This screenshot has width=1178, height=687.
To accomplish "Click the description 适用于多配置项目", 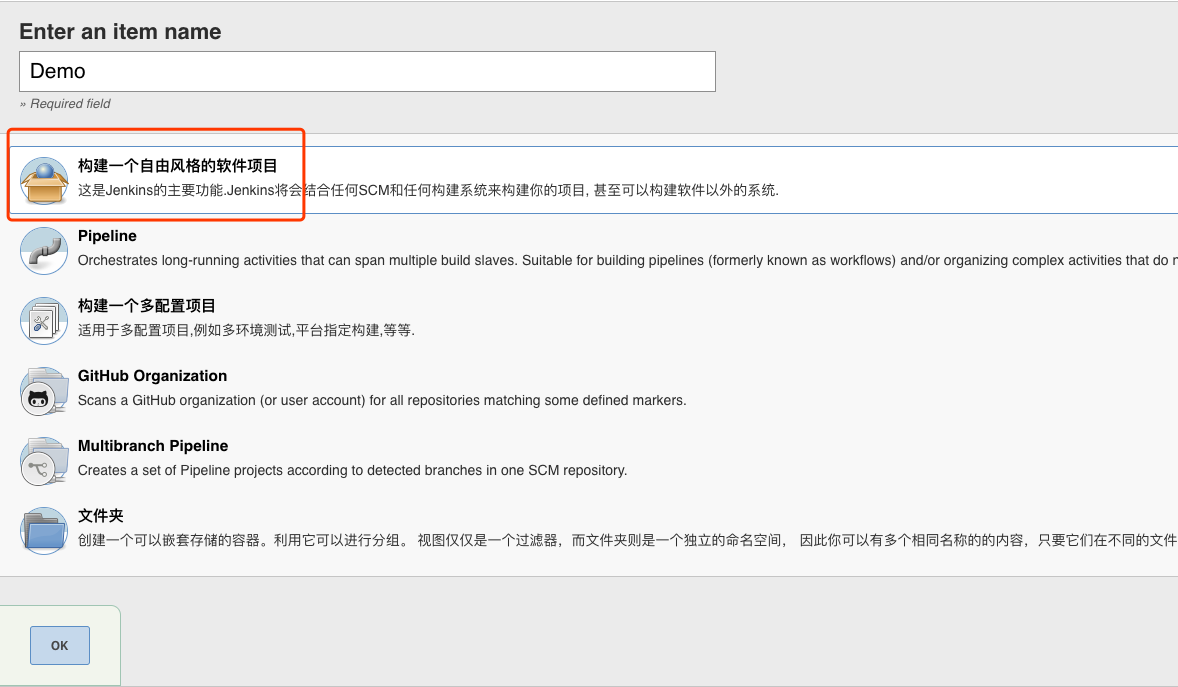I will (246, 330).
